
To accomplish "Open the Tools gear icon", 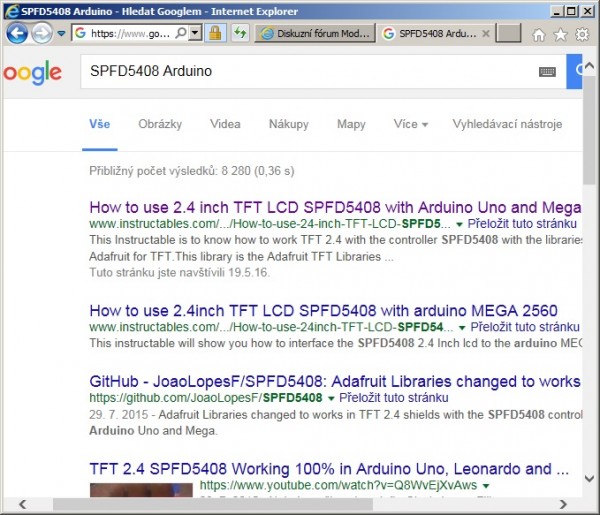I will [x=582, y=34].
